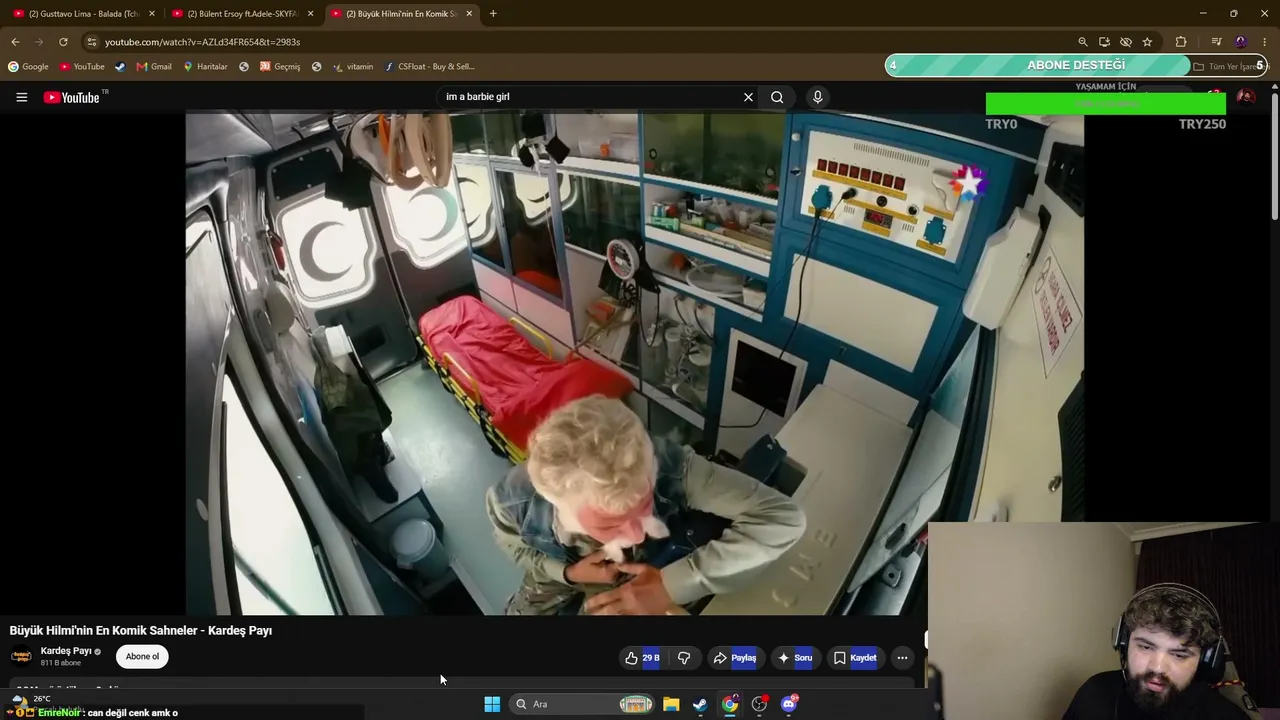Open the Gmail bookmark
The image size is (1280, 720).
(x=154, y=67)
